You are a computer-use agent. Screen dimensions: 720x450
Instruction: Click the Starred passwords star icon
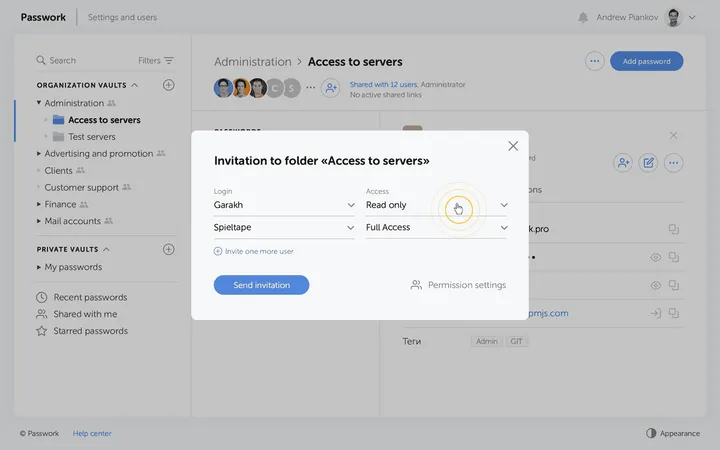[41, 331]
